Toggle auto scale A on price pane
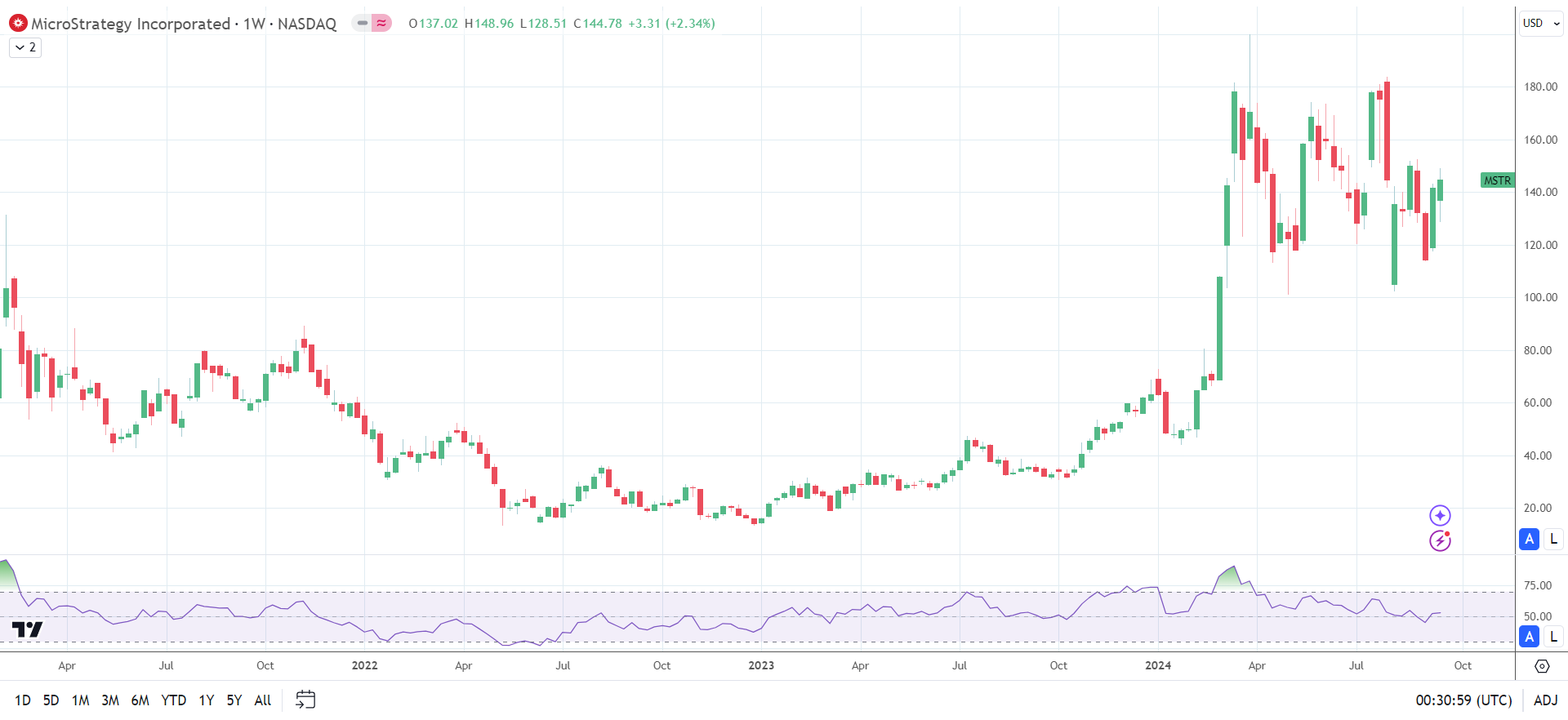1568x720 pixels. (x=1530, y=539)
